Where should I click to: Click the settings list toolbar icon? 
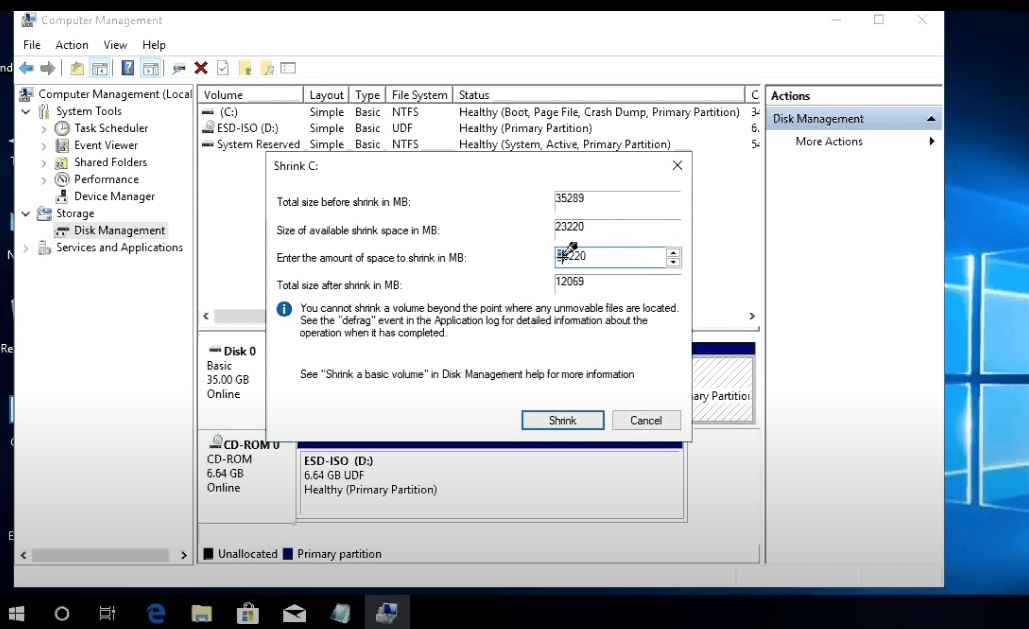pos(288,68)
